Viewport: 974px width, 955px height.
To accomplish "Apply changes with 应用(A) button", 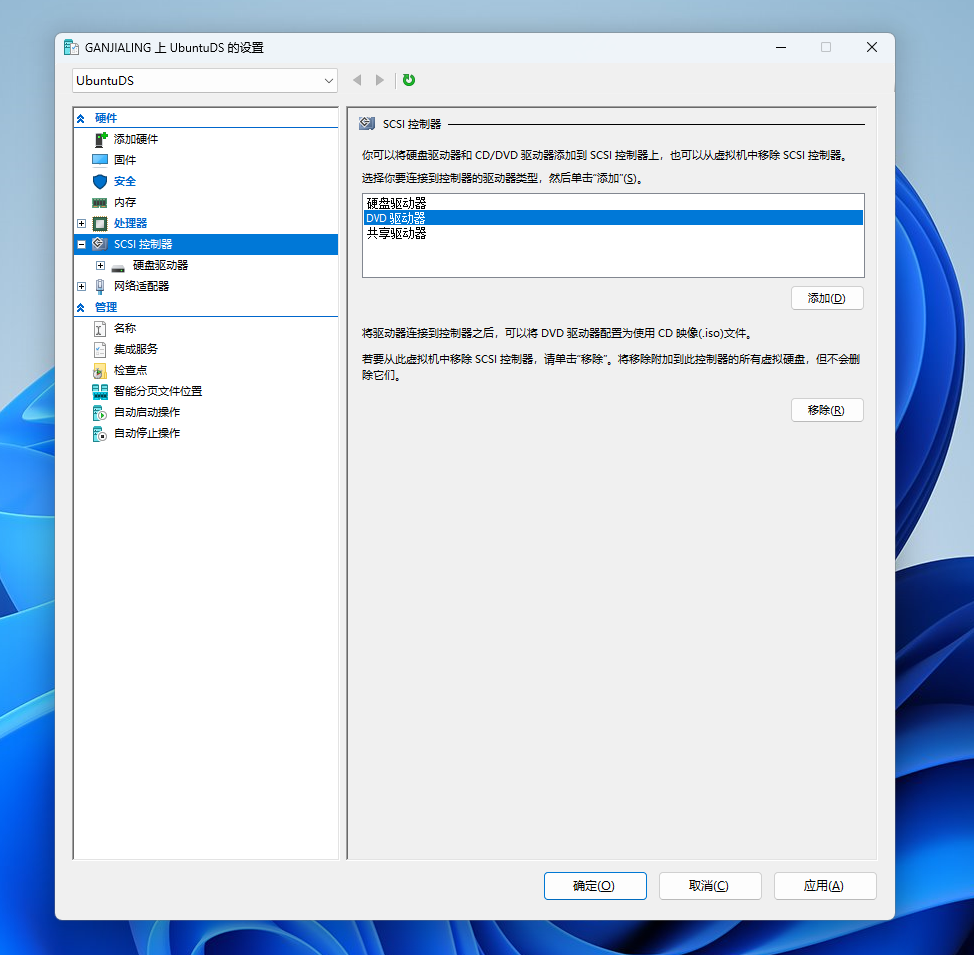I will (824, 886).
